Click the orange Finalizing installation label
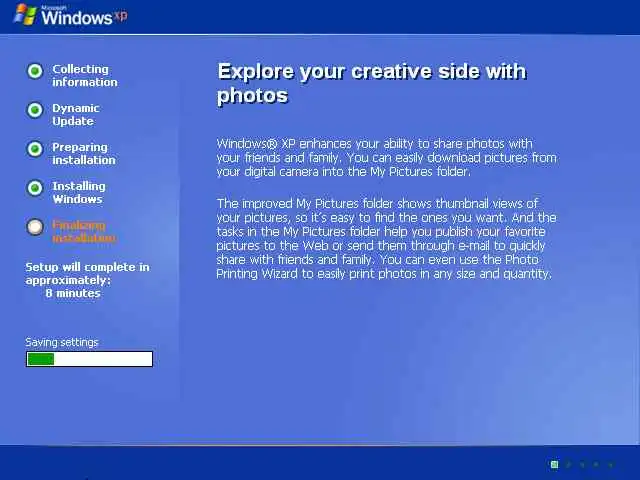The height and width of the screenshot is (480, 640). tap(84, 231)
